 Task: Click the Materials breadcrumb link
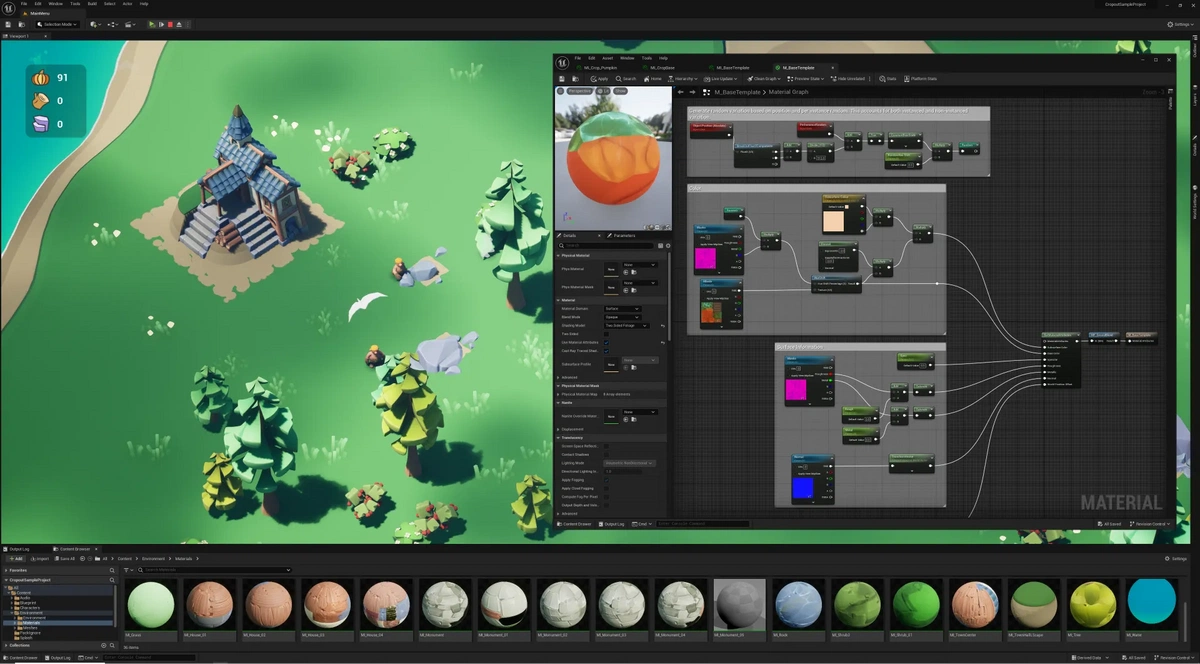(182, 559)
